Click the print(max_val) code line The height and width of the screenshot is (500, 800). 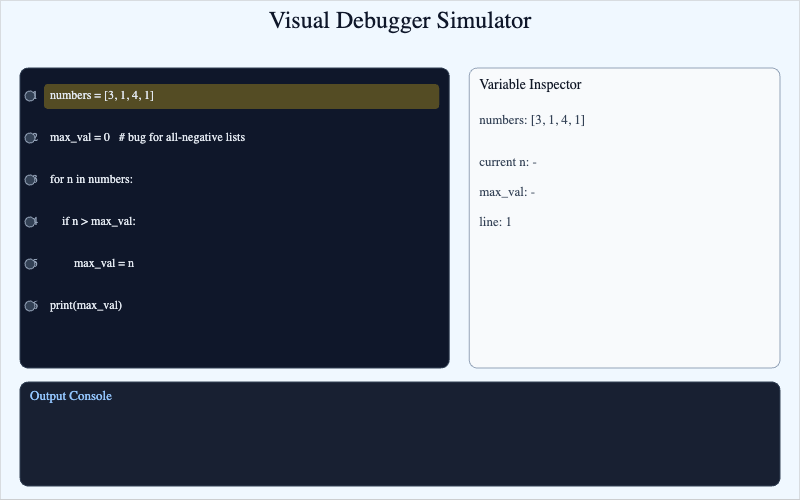pos(86,305)
